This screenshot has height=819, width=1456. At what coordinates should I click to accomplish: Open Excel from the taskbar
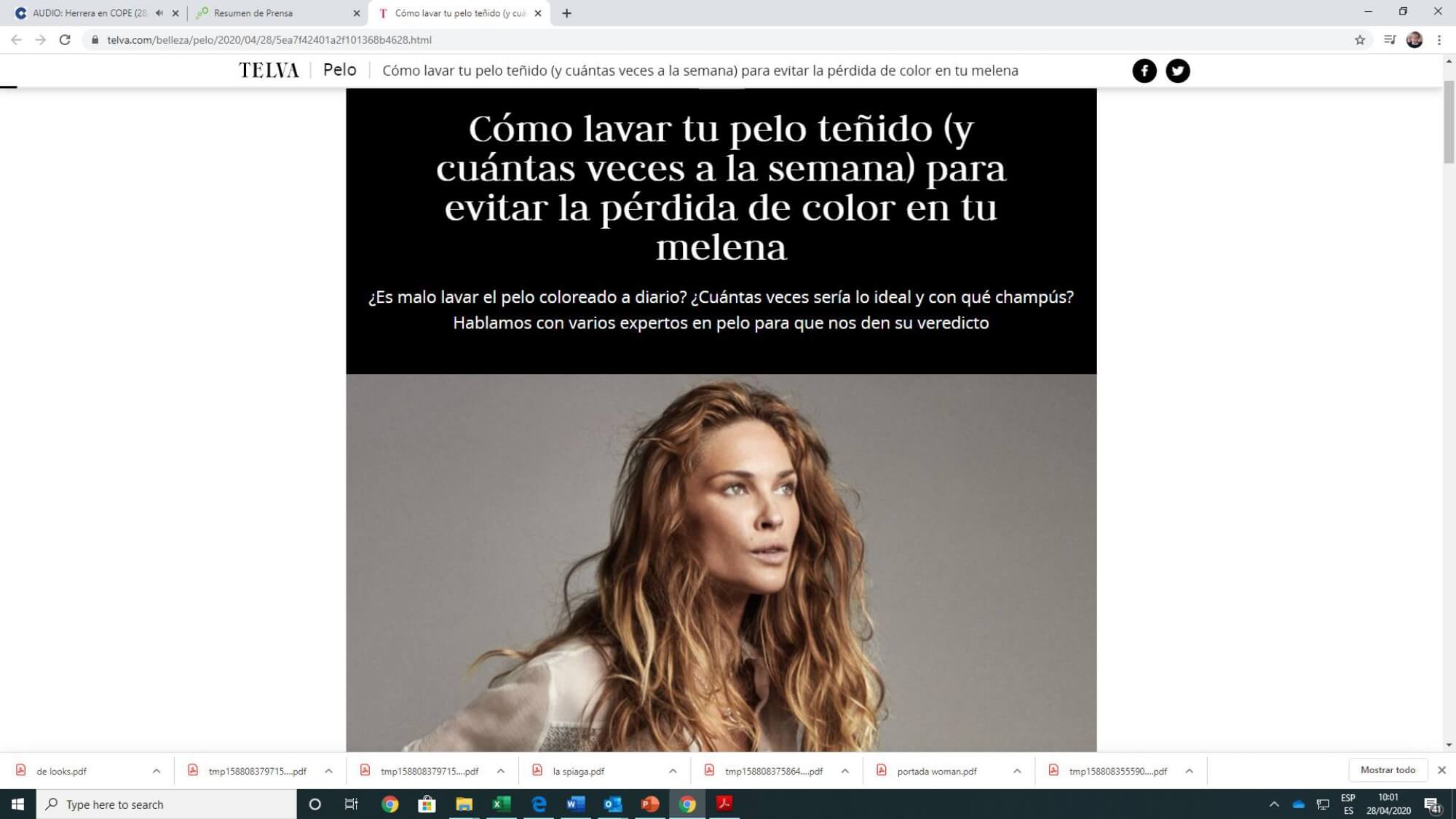(501, 804)
